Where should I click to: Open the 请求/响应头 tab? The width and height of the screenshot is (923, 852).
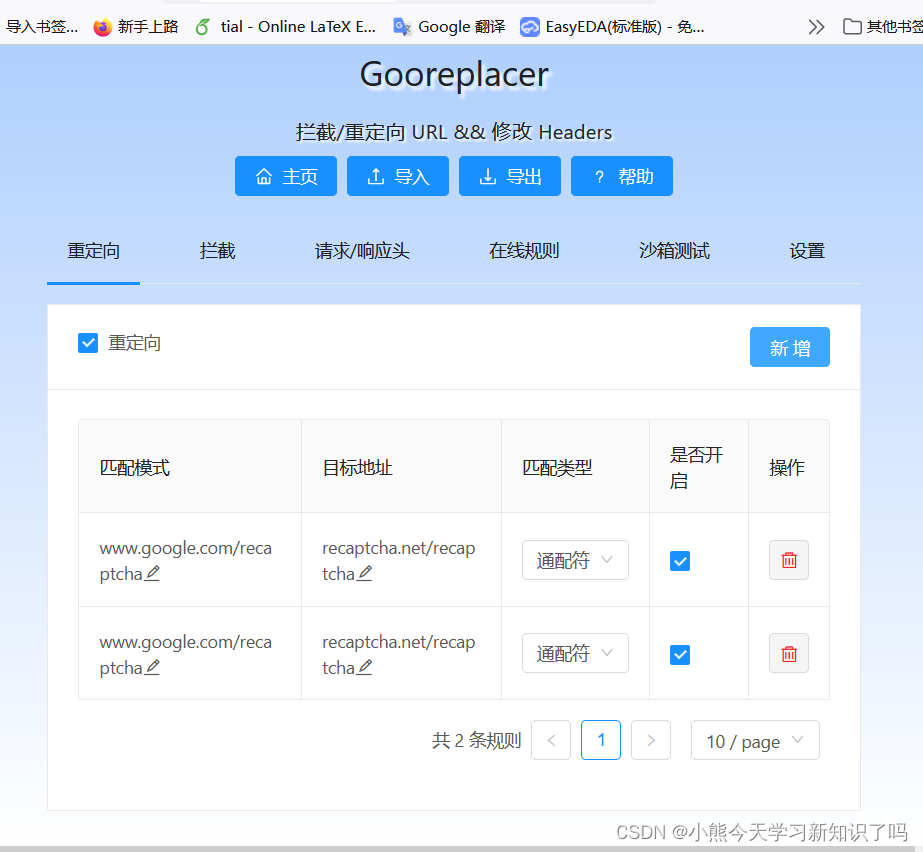(362, 251)
